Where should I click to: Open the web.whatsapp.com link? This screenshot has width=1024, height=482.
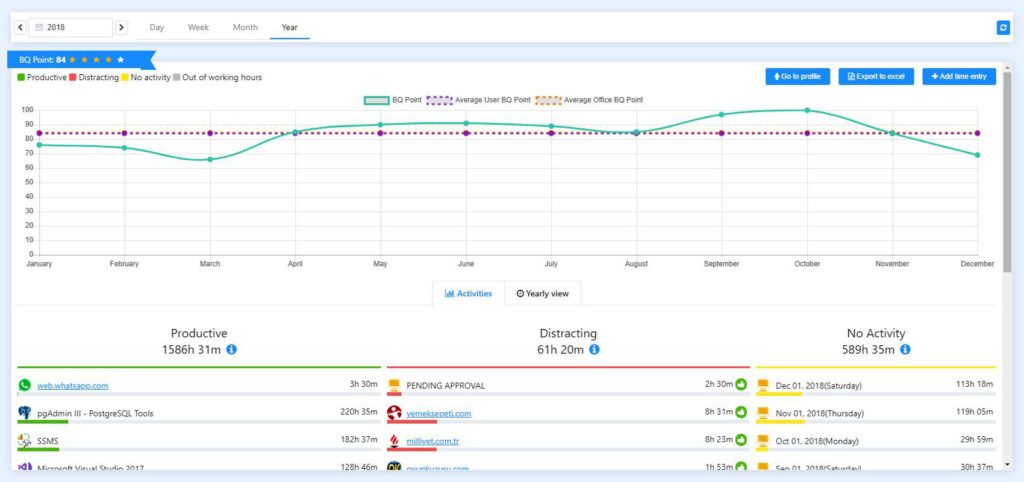tap(72, 385)
